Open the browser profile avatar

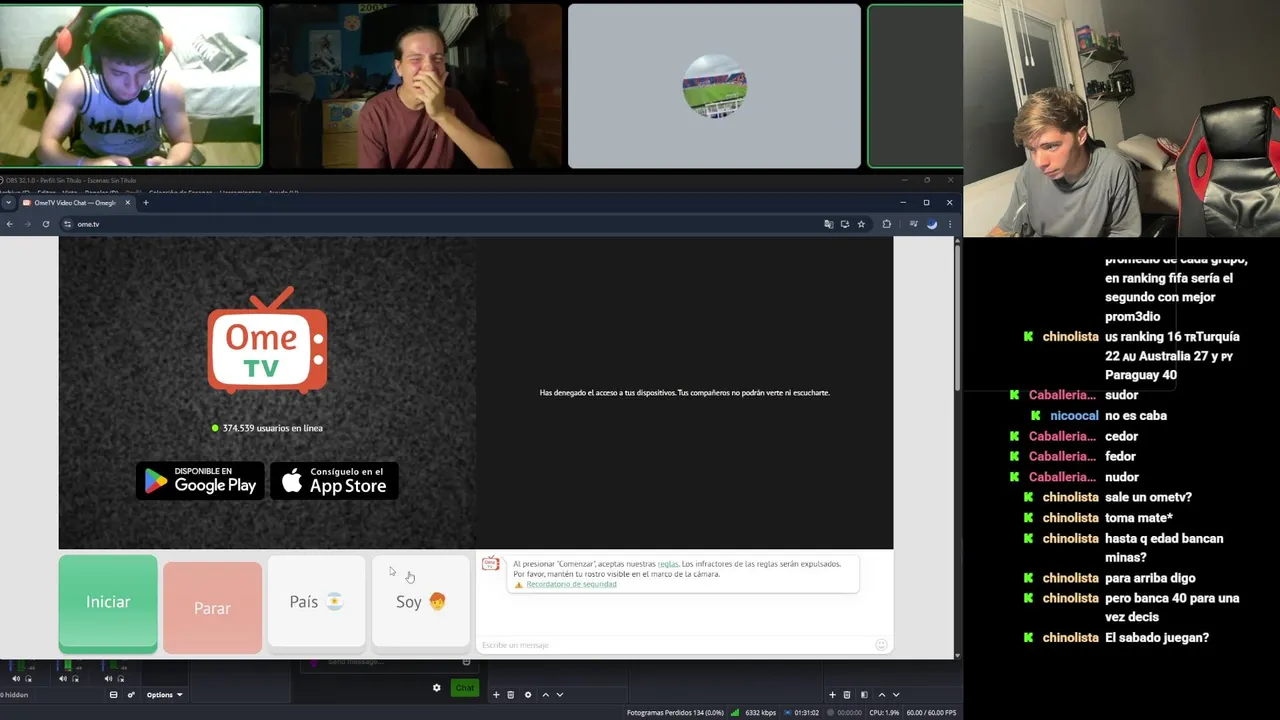[932, 224]
